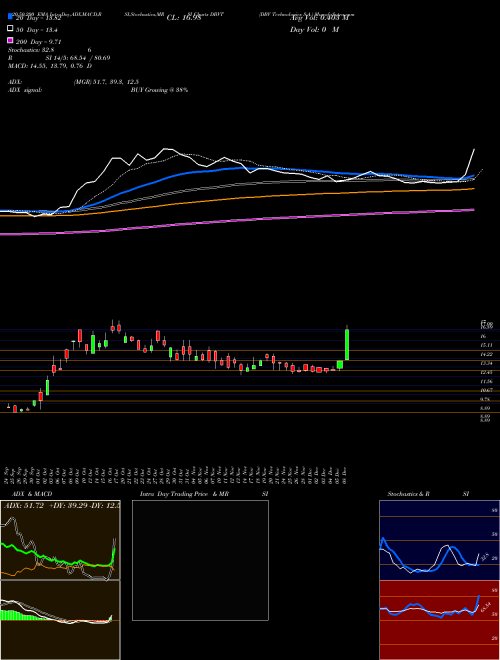This screenshot has width=500, height=660.
Task: Click the magenta 200 Day legend swatch
Action: [x=10, y=41]
